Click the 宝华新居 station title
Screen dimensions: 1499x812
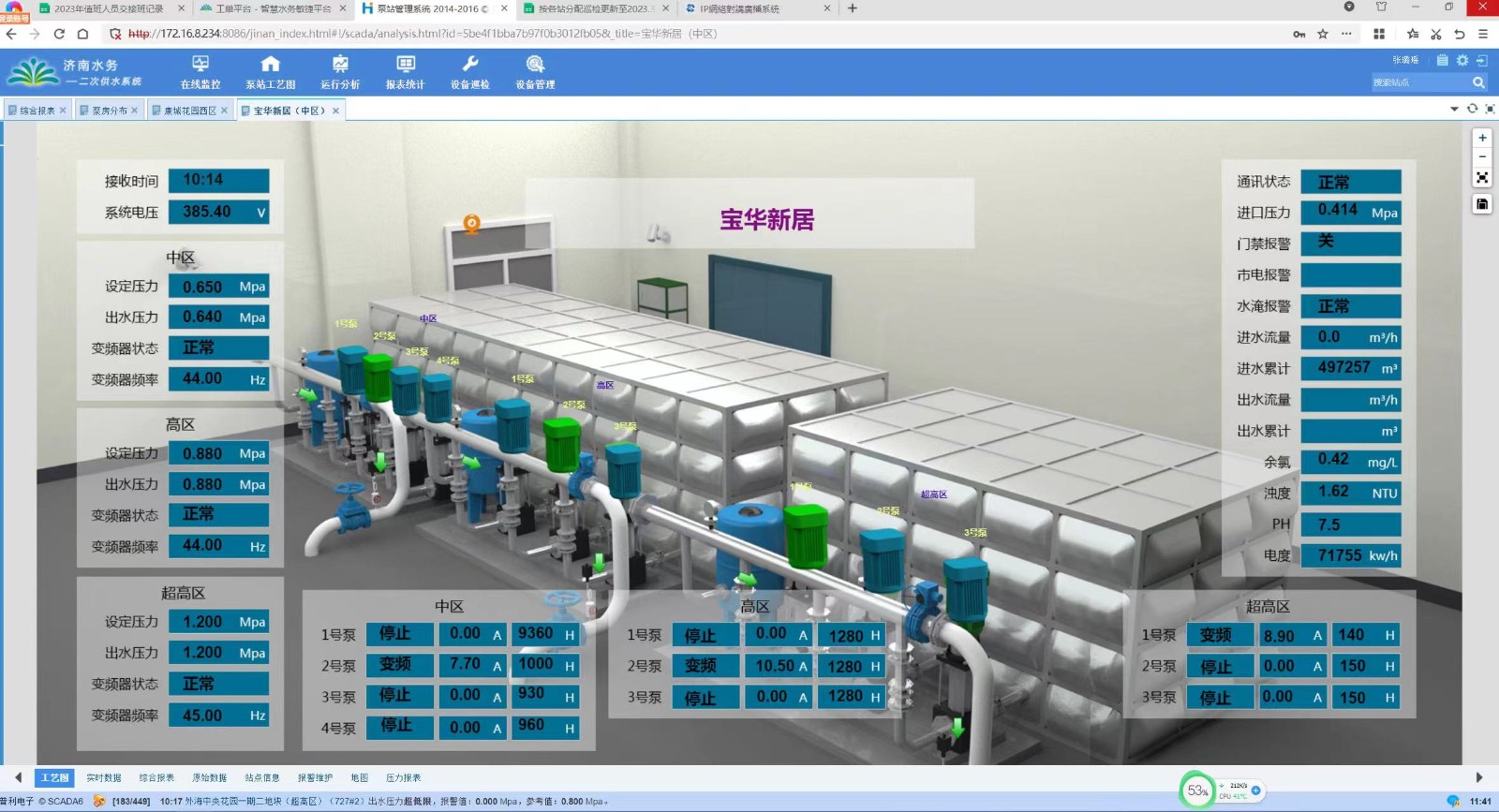coord(766,220)
